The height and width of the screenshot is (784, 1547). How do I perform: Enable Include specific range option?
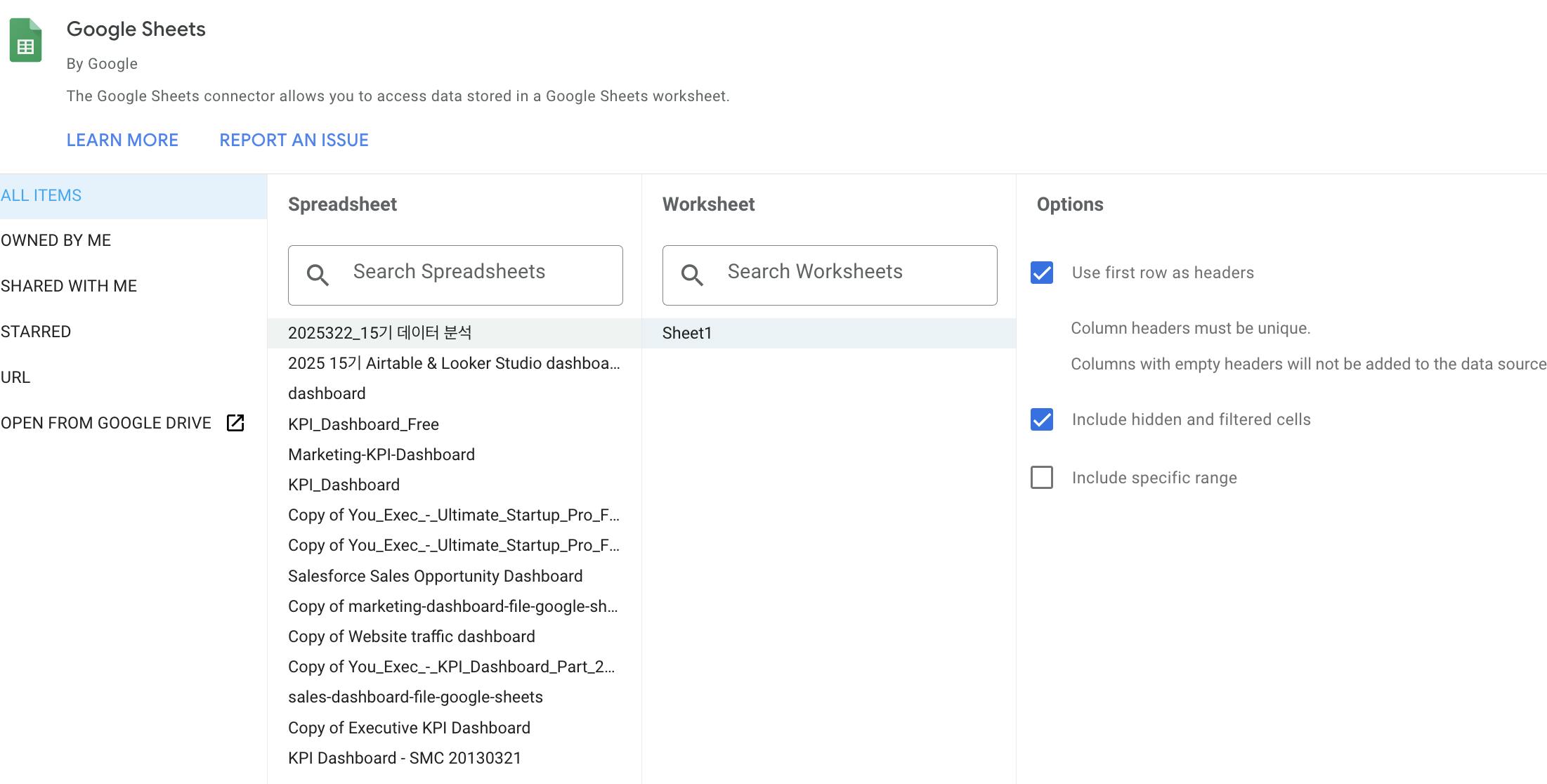tap(1042, 478)
